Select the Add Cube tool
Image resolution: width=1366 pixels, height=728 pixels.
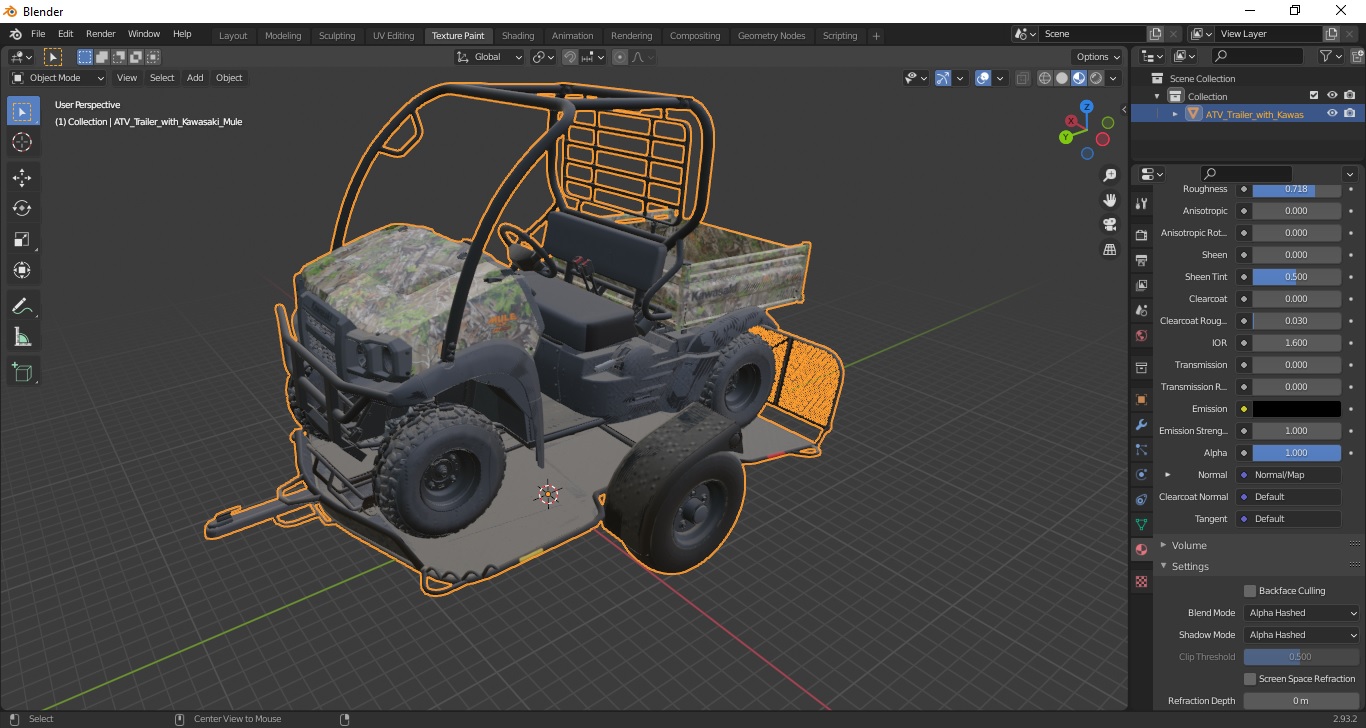23,372
